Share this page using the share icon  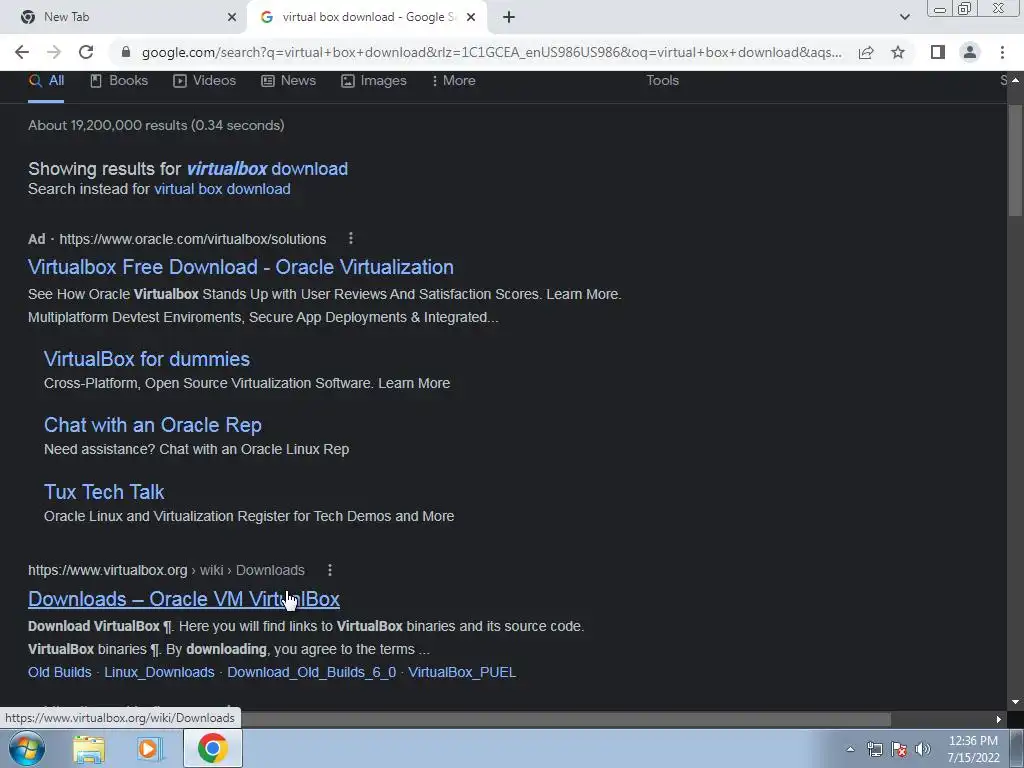866,52
